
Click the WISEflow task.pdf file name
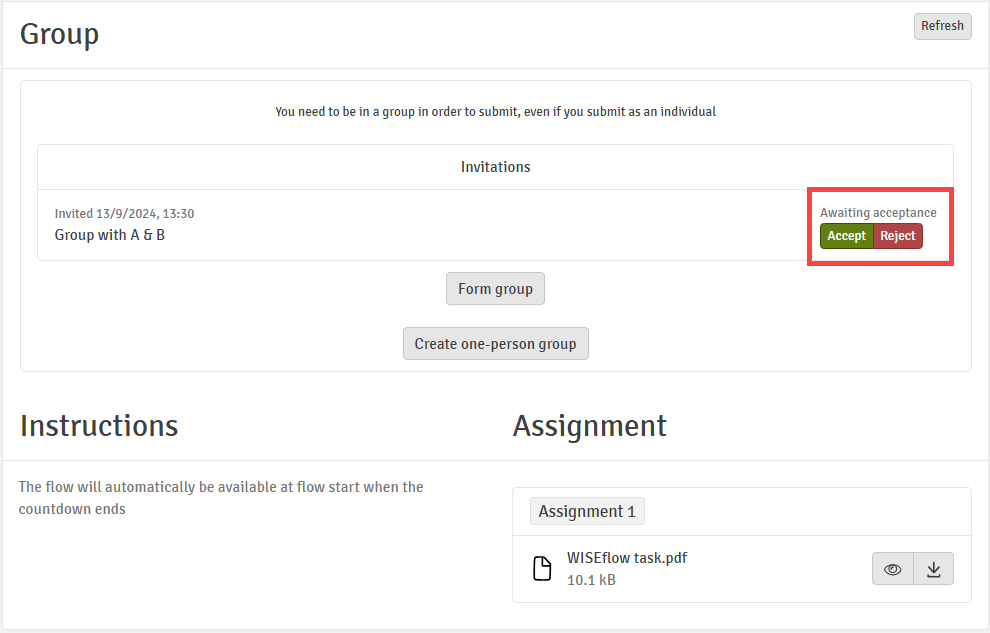[627, 558]
